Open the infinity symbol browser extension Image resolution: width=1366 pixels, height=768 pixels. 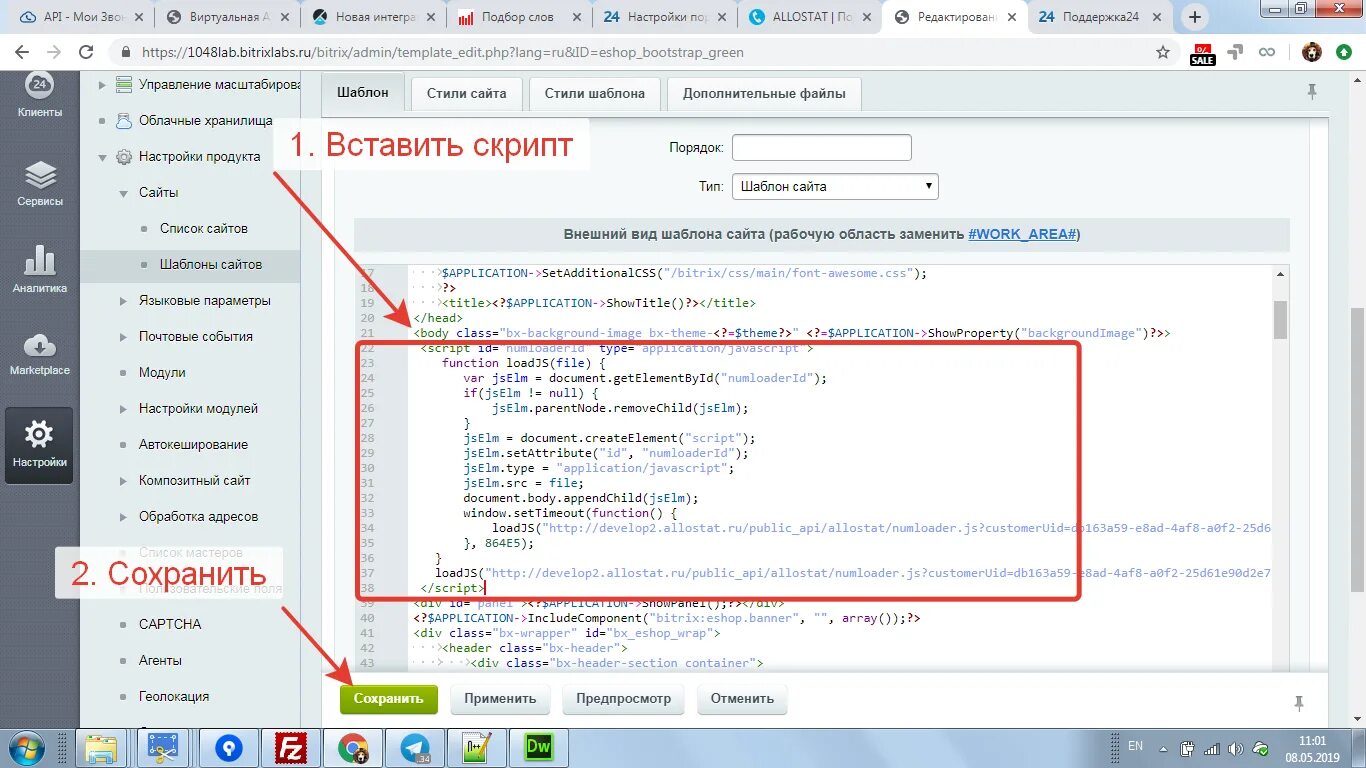(1267, 53)
